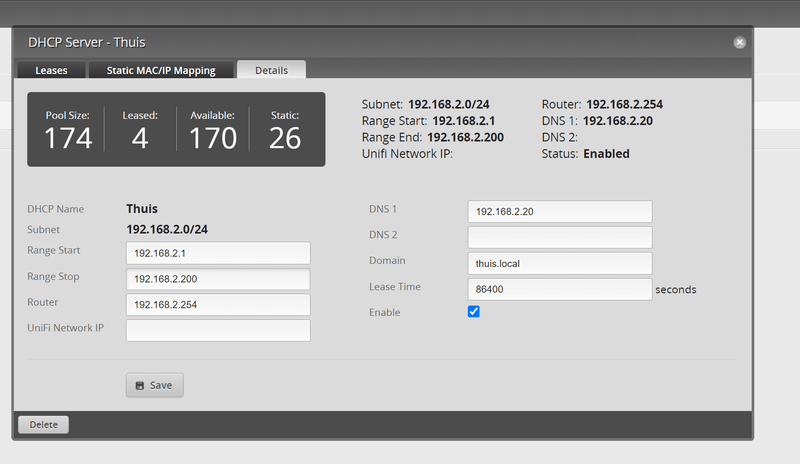Select the Details tab
800x464 pixels.
coord(271,70)
